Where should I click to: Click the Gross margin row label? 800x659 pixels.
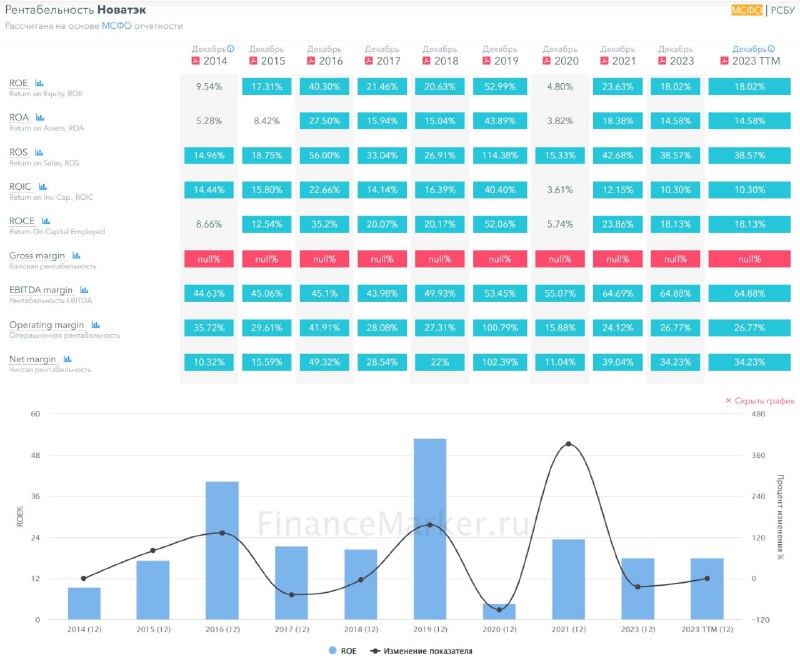pos(37,256)
